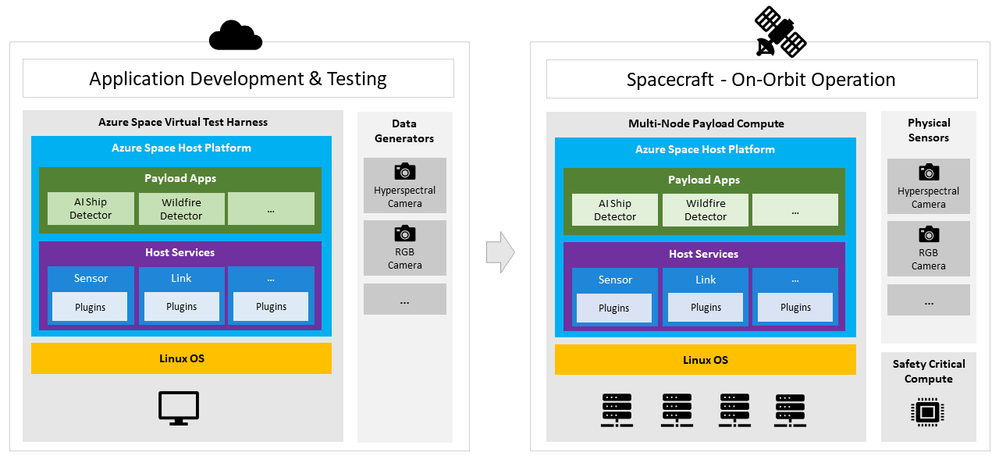Click Azure Space Host Platform in the spacecraft panel

point(705,149)
